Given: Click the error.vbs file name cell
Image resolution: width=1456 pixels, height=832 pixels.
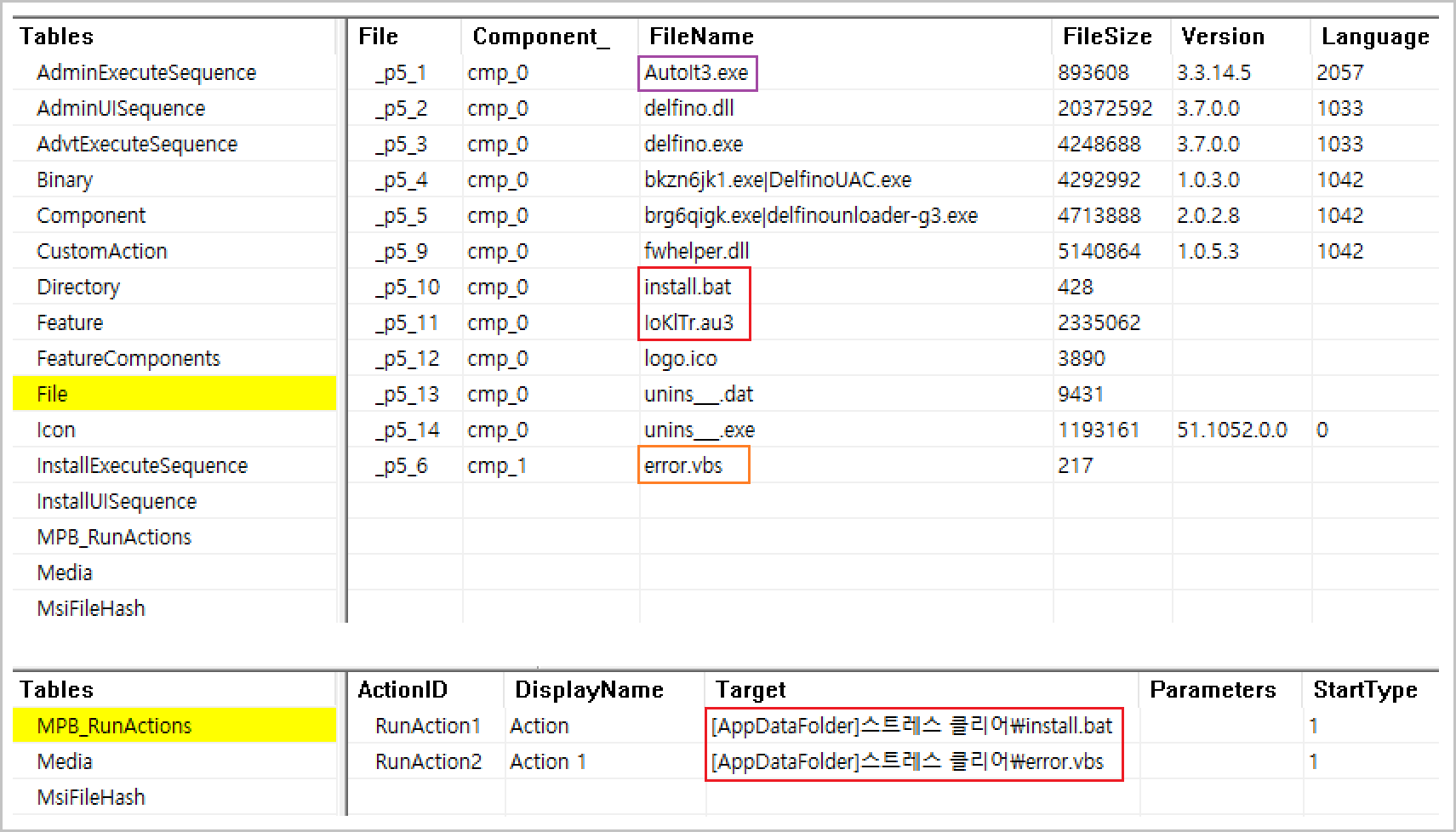Looking at the screenshot, I should pyautogui.click(x=683, y=465).
